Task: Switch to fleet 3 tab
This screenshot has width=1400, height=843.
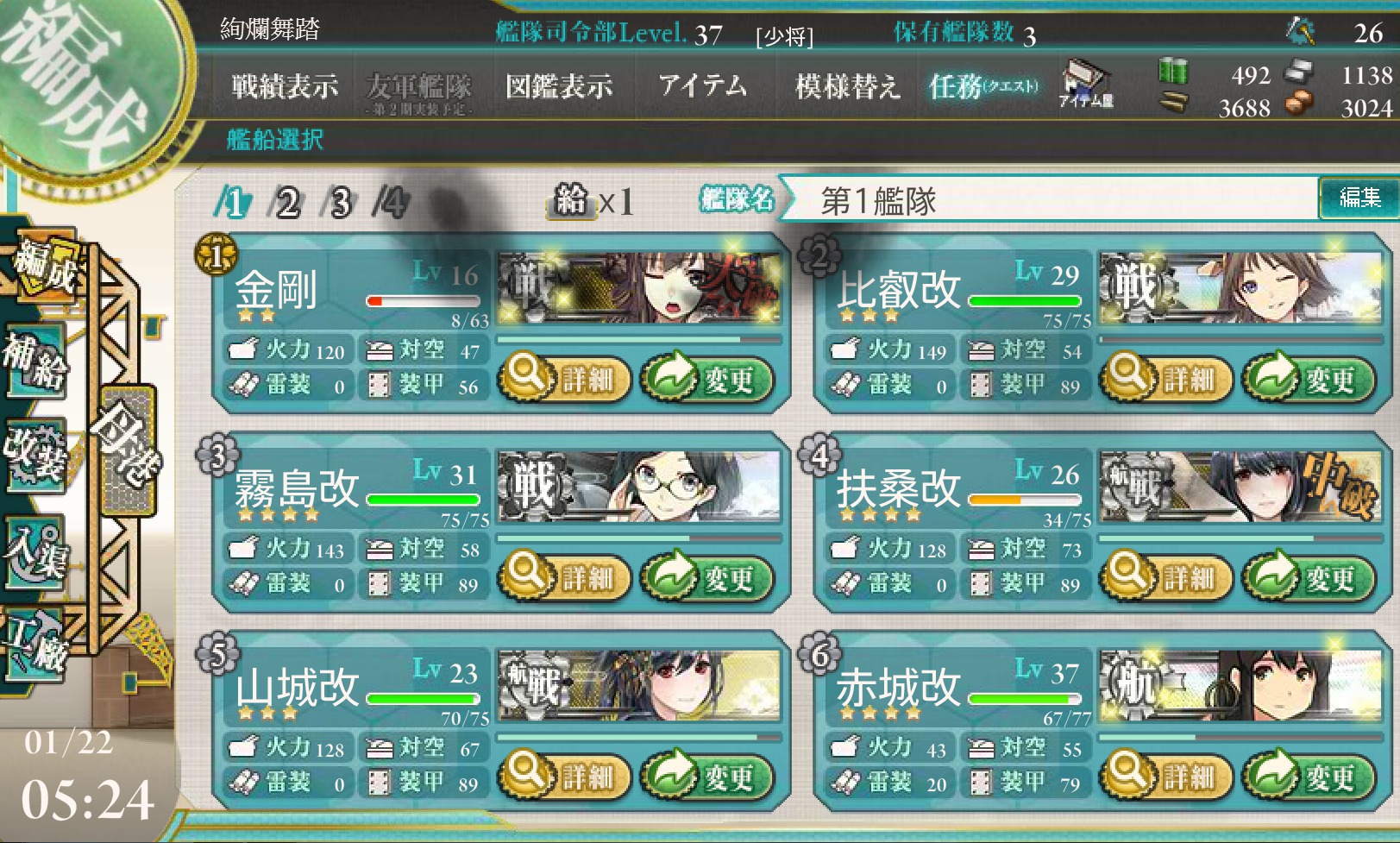Action: pos(340,204)
